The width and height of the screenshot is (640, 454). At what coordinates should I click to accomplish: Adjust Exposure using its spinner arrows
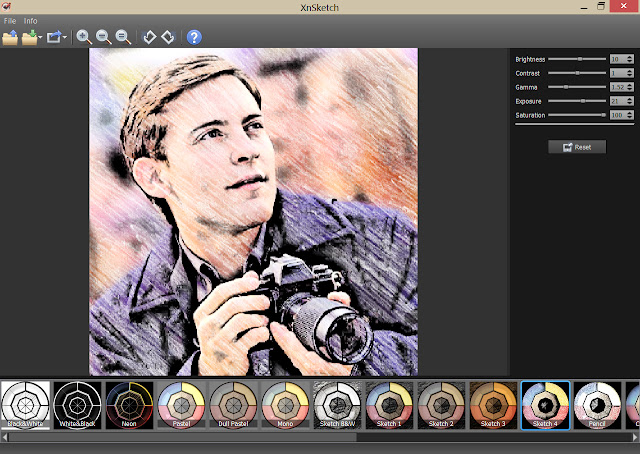[x=630, y=101]
